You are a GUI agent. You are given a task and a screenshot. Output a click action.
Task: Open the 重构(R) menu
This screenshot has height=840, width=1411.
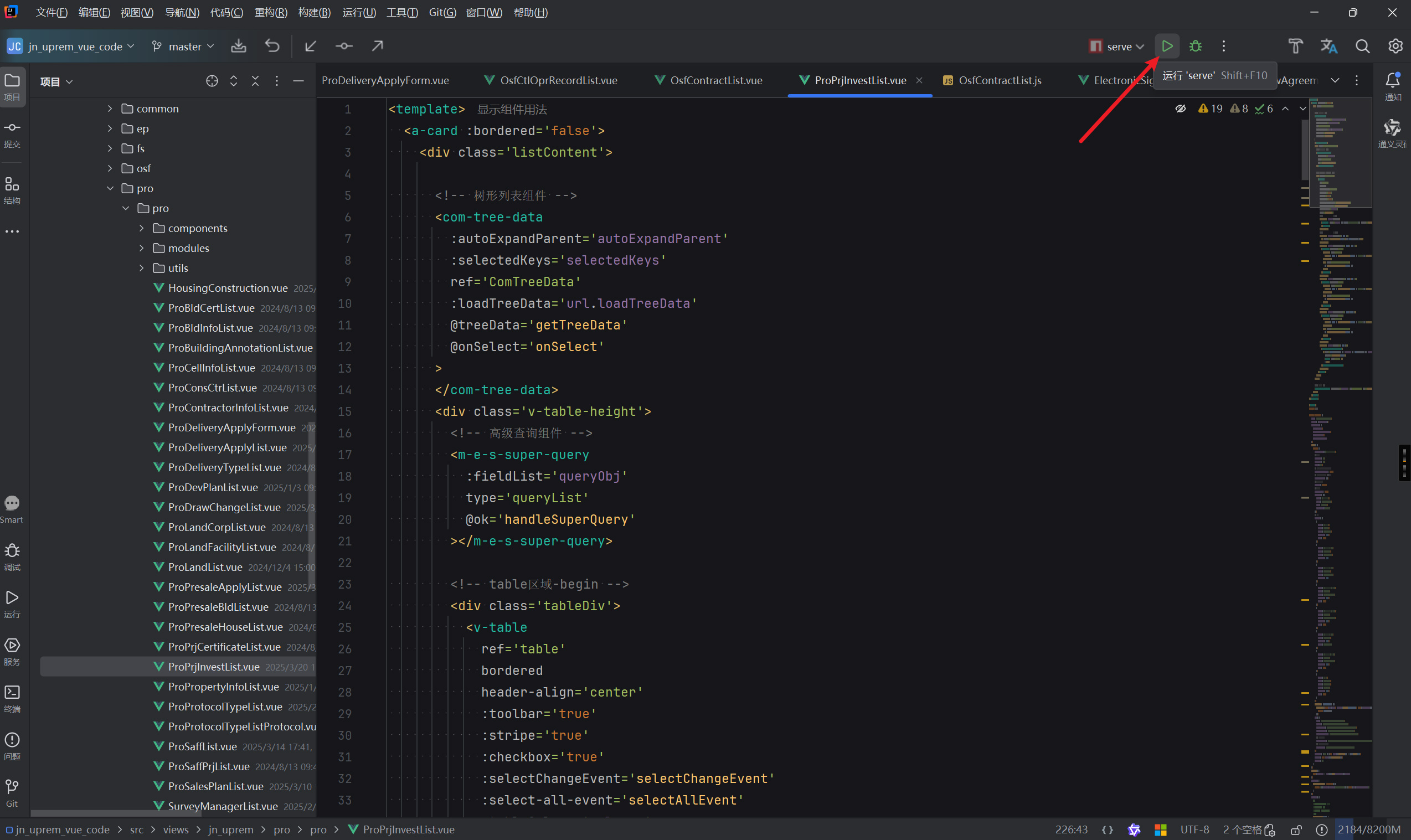[271, 12]
